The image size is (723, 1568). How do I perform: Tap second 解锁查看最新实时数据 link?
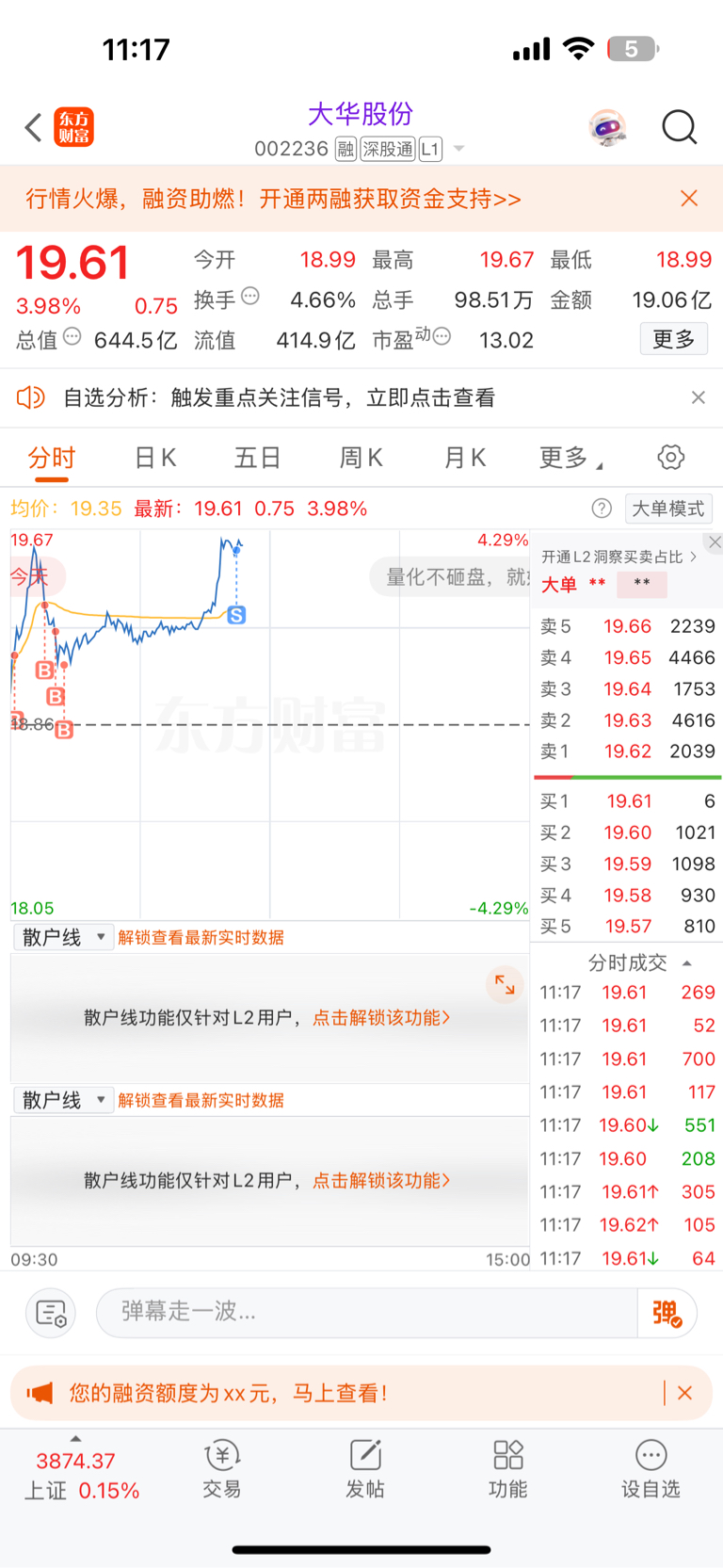201,1101
